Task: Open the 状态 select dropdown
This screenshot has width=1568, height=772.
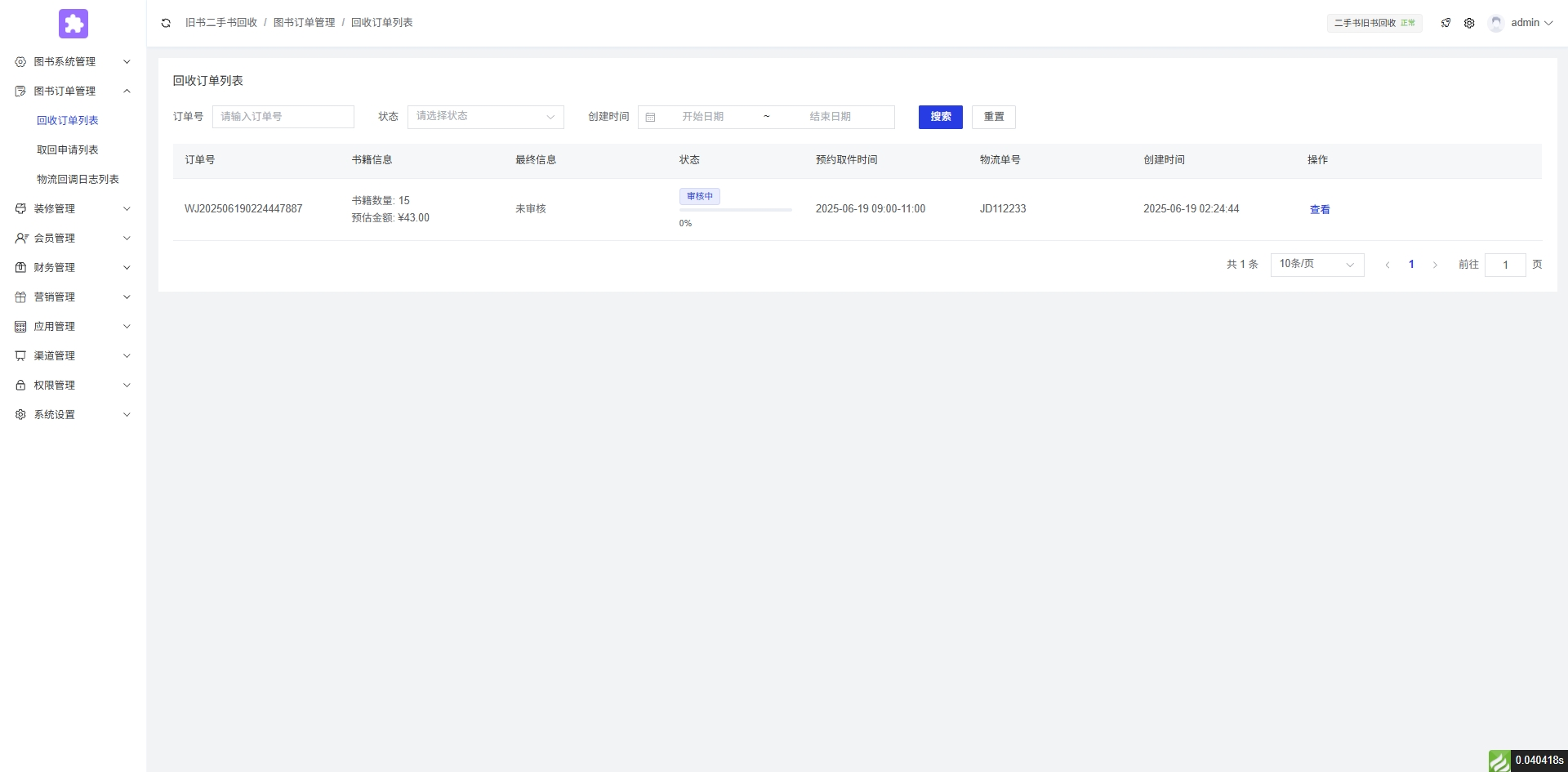Action: coord(485,117)
